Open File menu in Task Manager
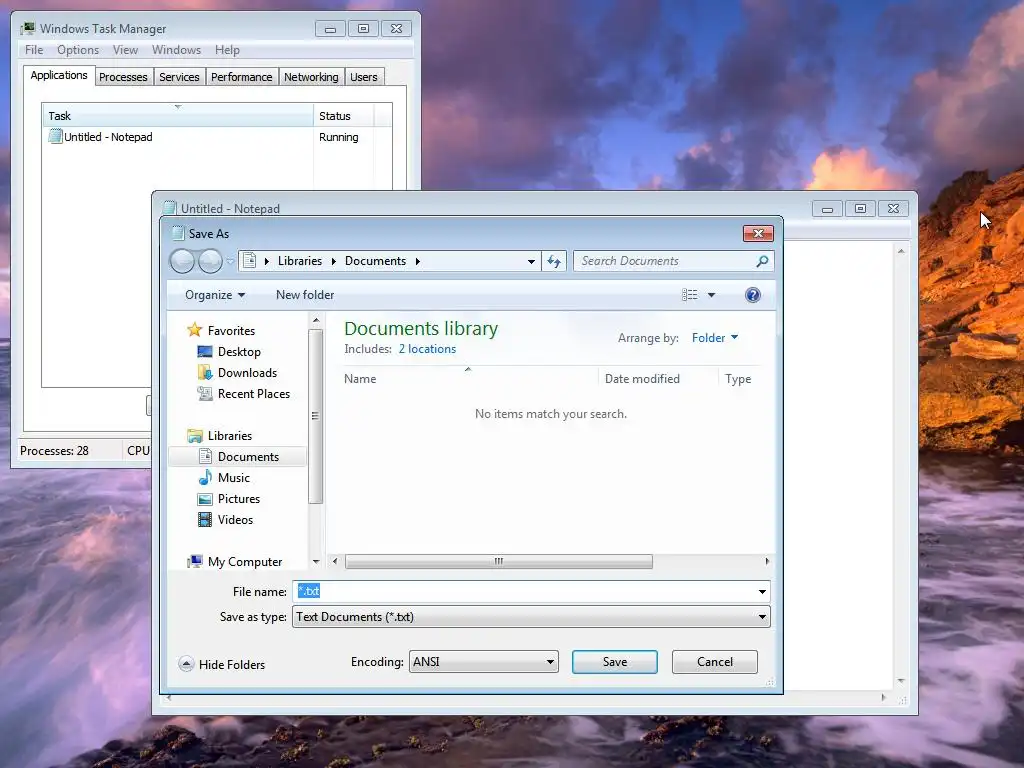The image size is (1024, 768). pyautogui.click(x=34, y=50)
